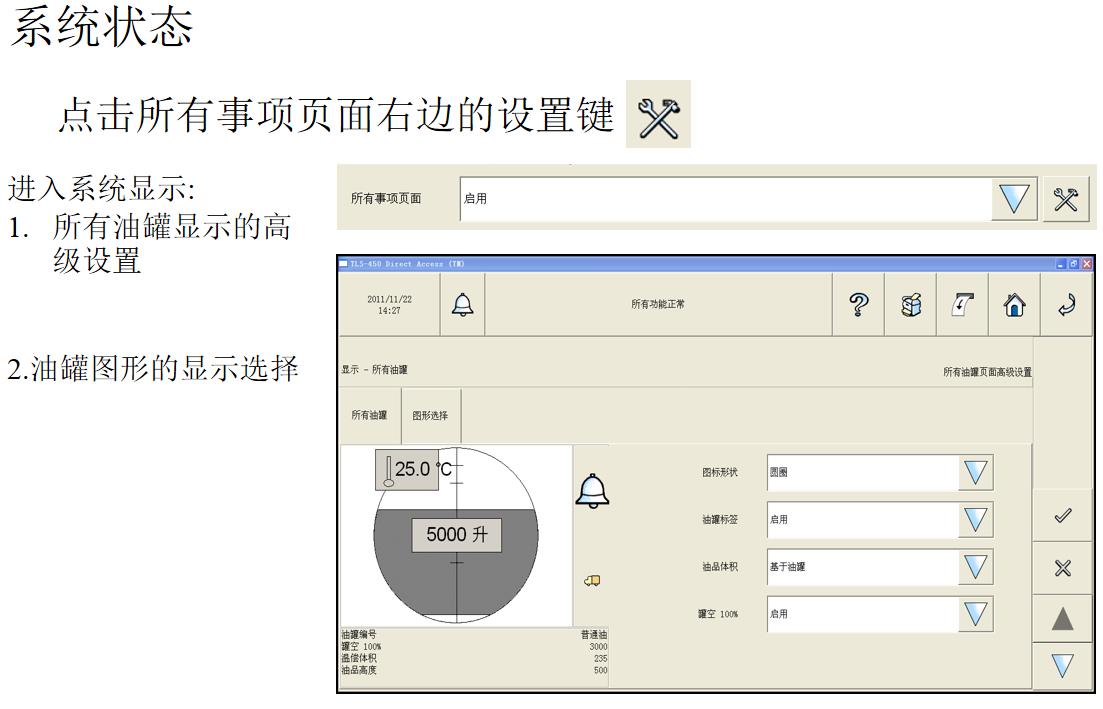
Task: Open the 所有事项页面 dropdown arrow
Action: (1015, 199)
